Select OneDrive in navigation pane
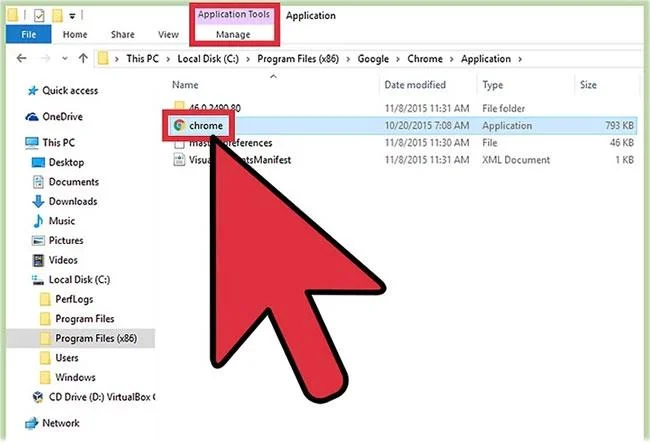The image size is (650, 444). [x=63, y=117]
